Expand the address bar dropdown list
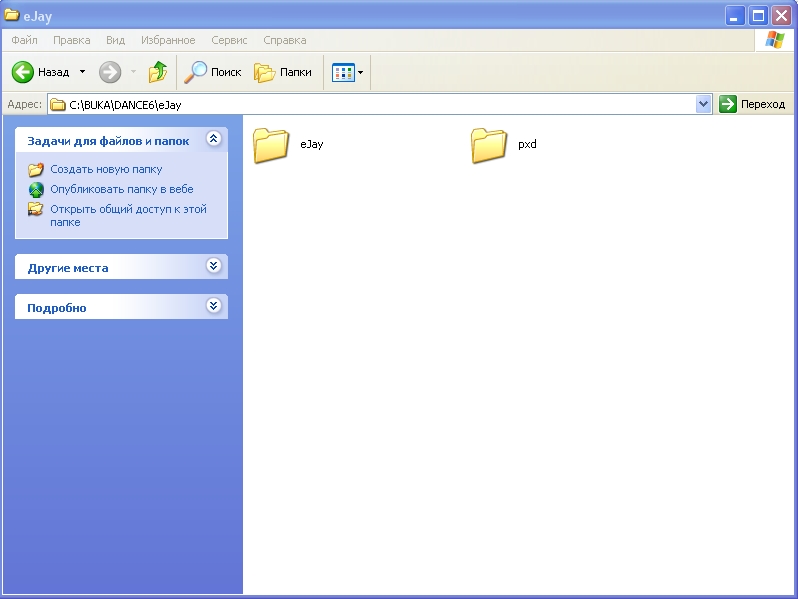 703,104
